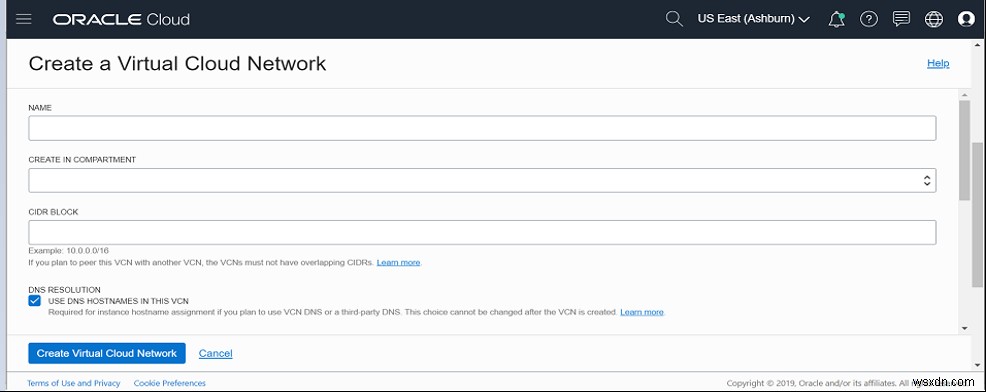This screenshot has width=986, height=392.
Task: Click into the CIDR Block input field
Action: [482, 232]
